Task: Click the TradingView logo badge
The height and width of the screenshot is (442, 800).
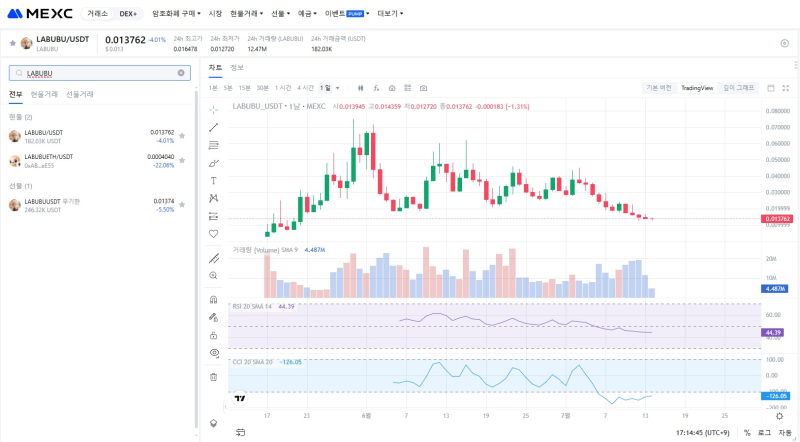Action: (240, 399)
